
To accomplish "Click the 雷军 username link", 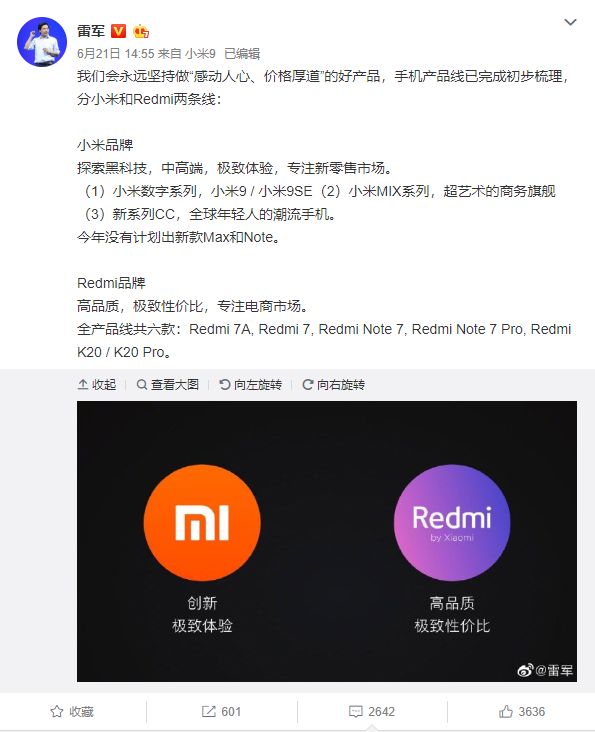I will [91, 31].
